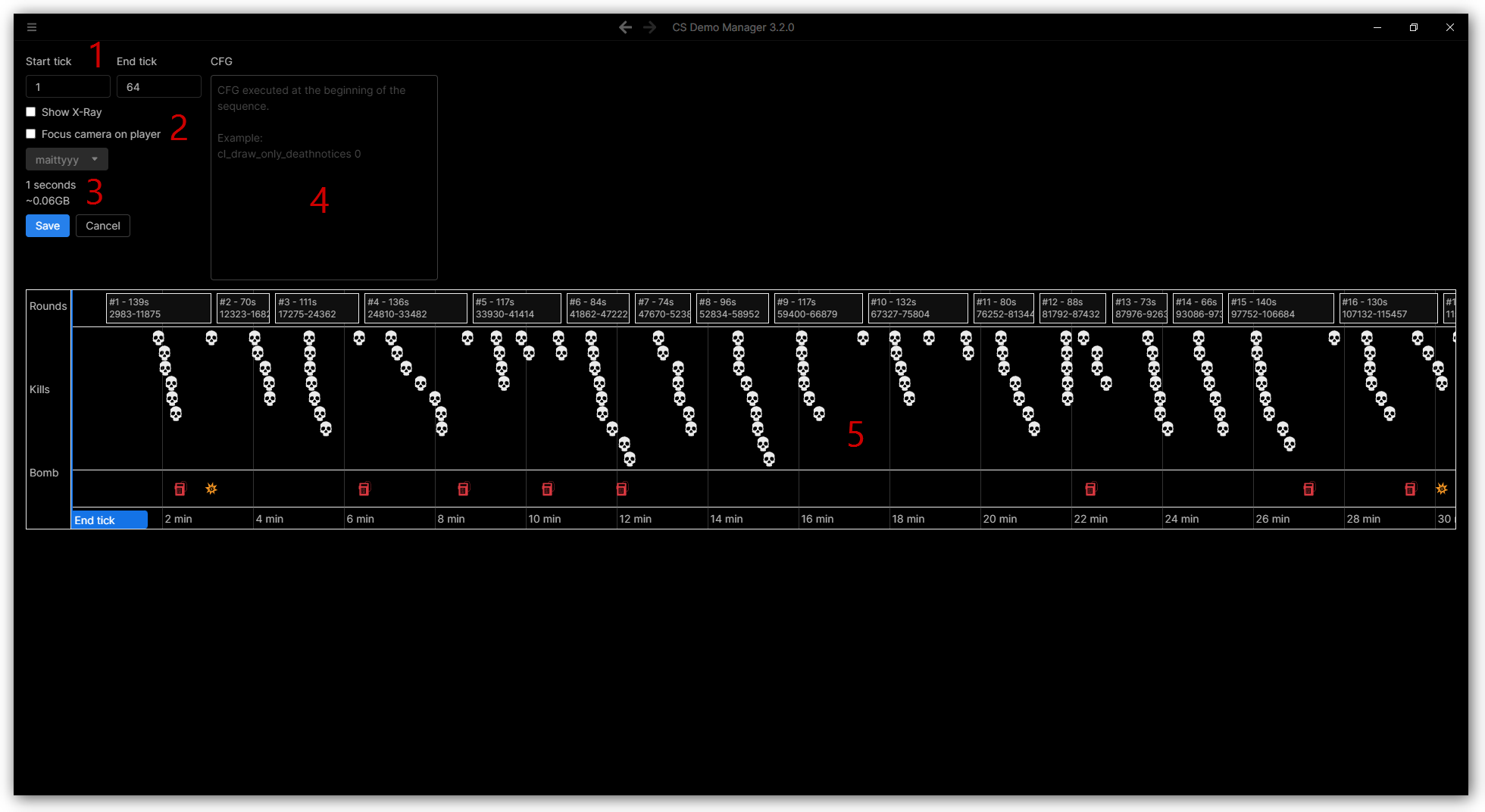Enable the Show X-Ray checkbox
This screenshot has height=812, width=1485.
pyautogui.click(x=31, y=112)
